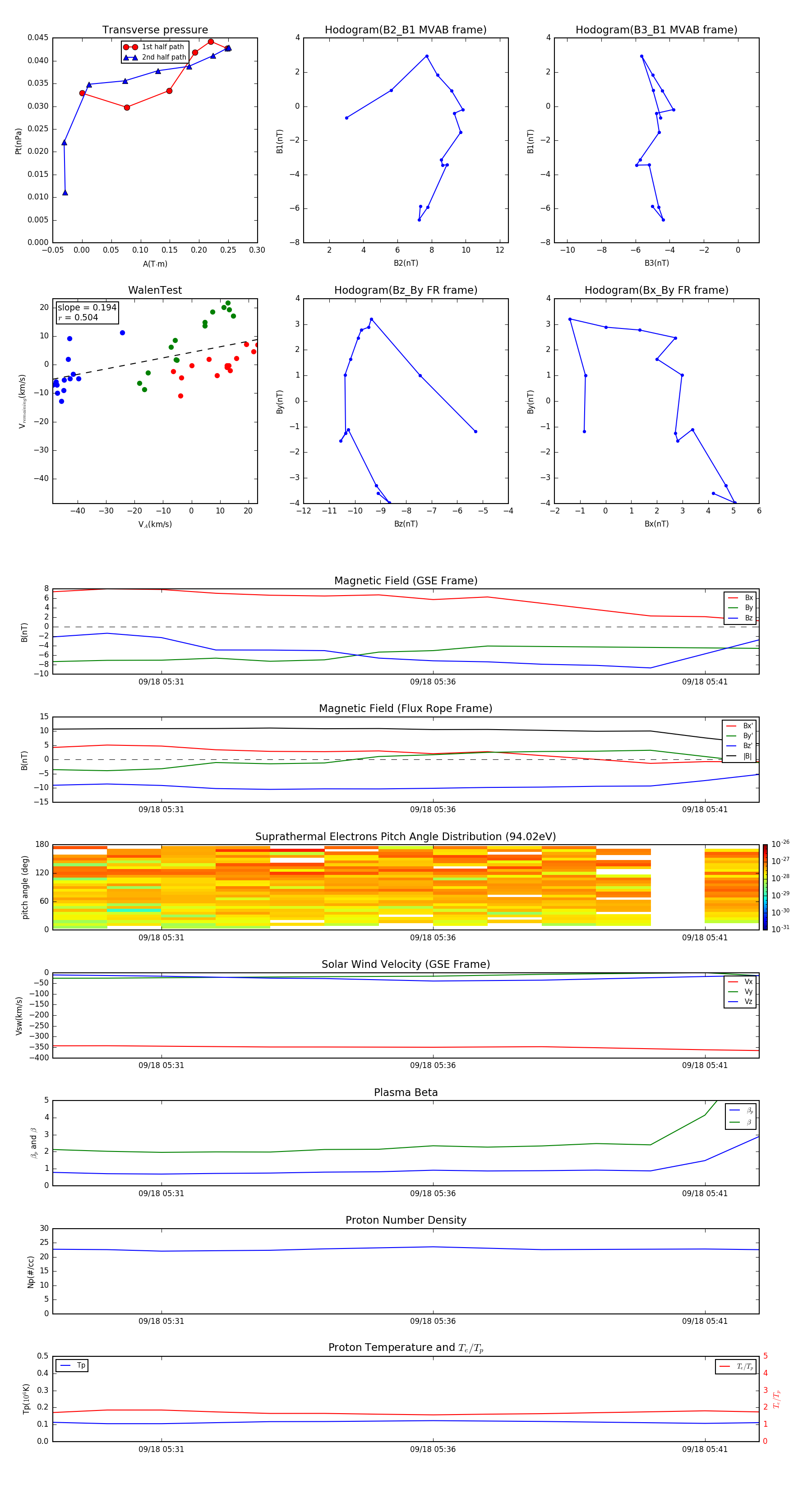Click the "Suprathermal Electrons Pitch Angle Distribution" title
812x1489 pixels.
406,837
